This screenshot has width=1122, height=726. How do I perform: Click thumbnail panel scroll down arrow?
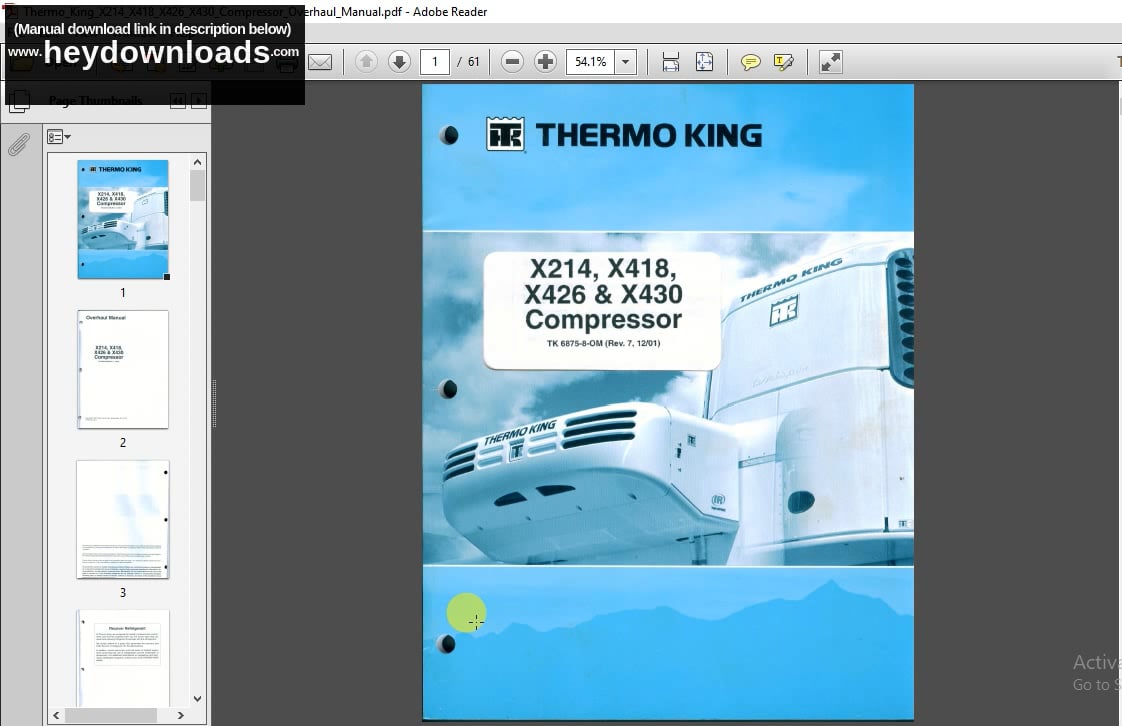pyautogui.click(x=197, y=699)
